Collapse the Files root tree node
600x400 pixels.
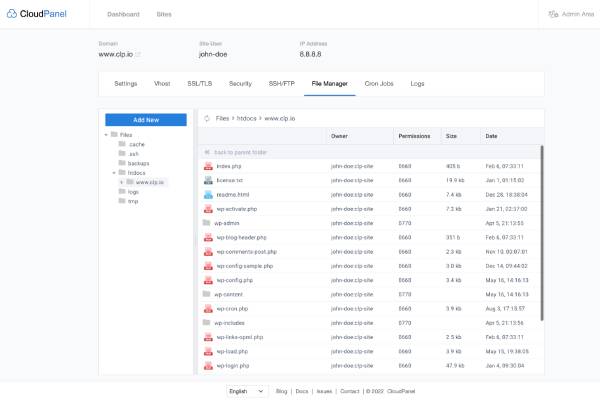tap(106, 134)
